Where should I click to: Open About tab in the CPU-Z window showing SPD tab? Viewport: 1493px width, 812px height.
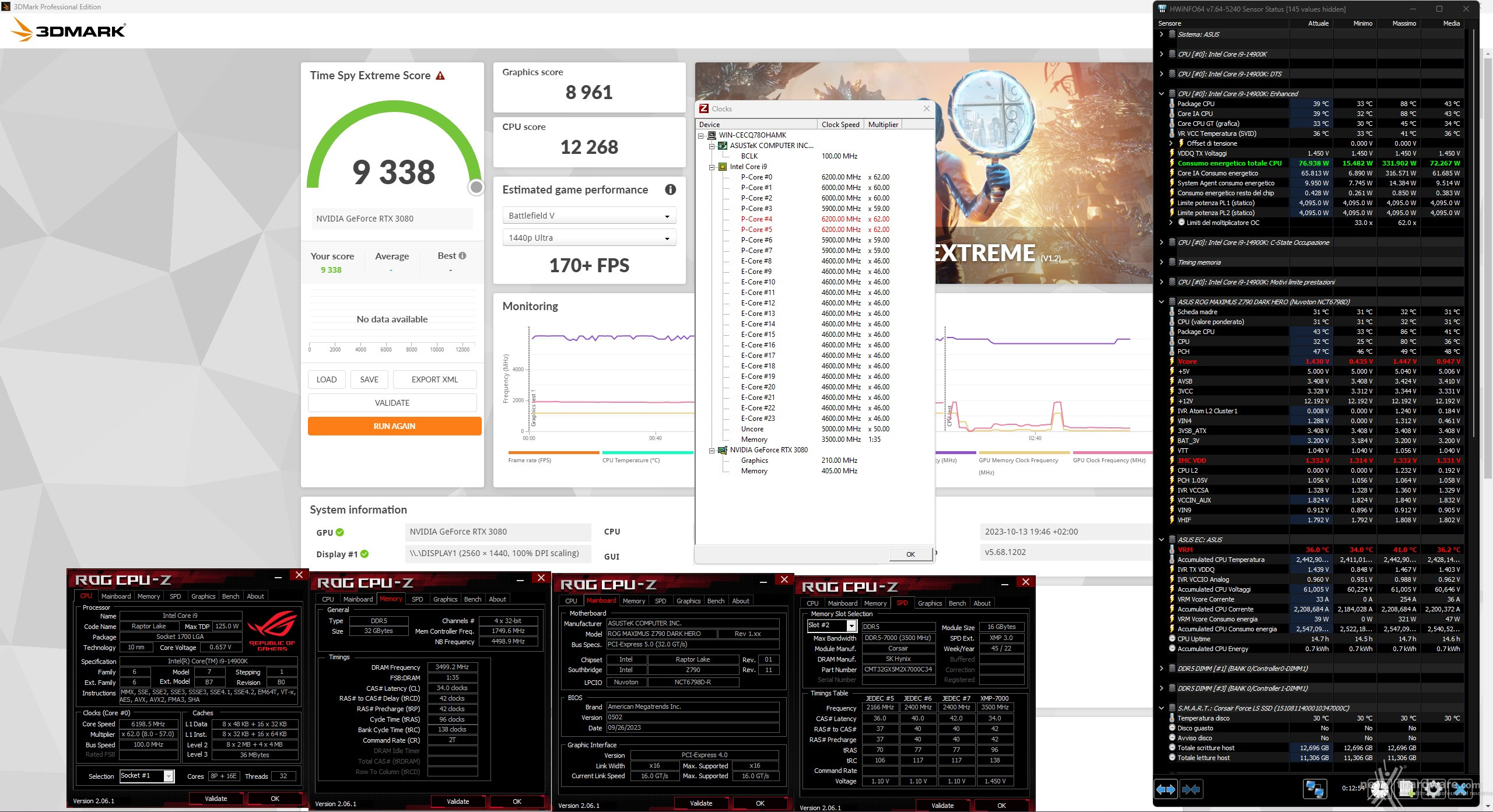click(x=982, y=603)
